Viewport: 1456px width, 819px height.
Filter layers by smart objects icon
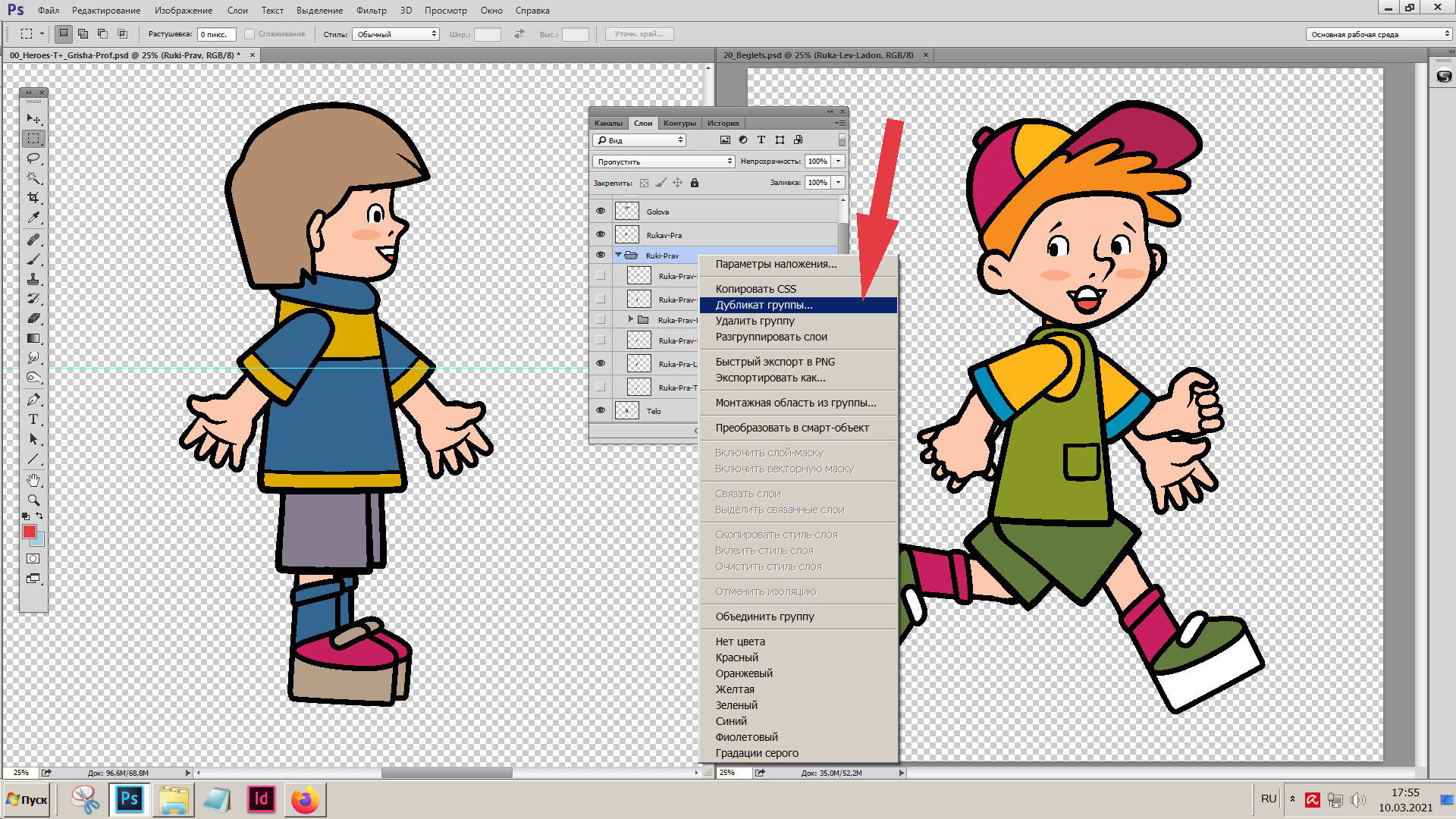798,140
